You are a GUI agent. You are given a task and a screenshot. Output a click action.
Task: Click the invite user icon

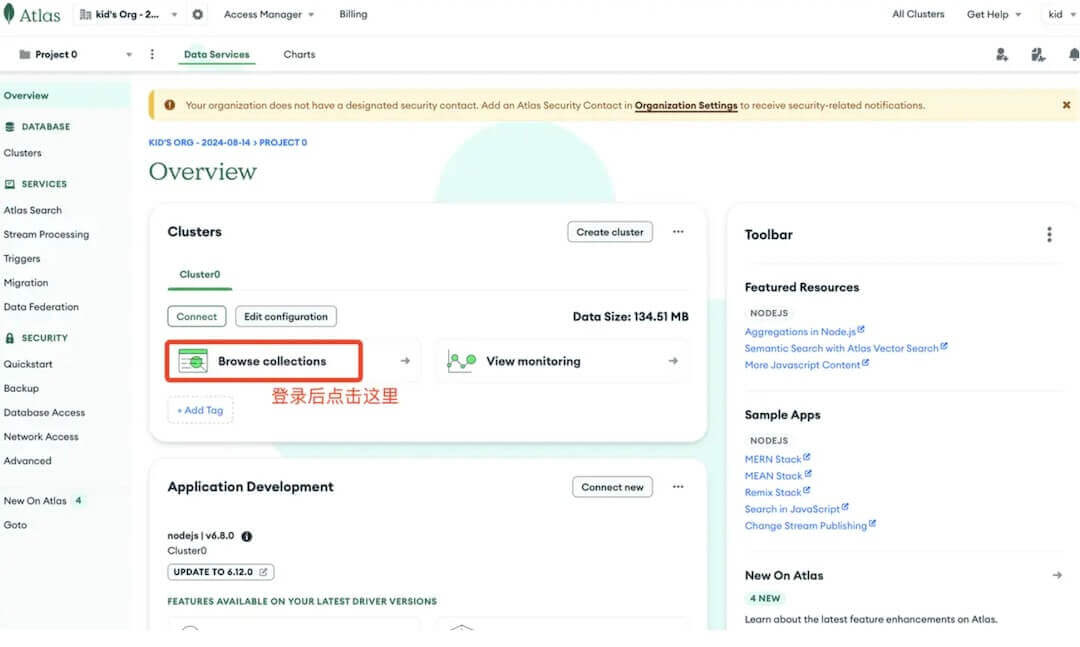click(1002, 54)
